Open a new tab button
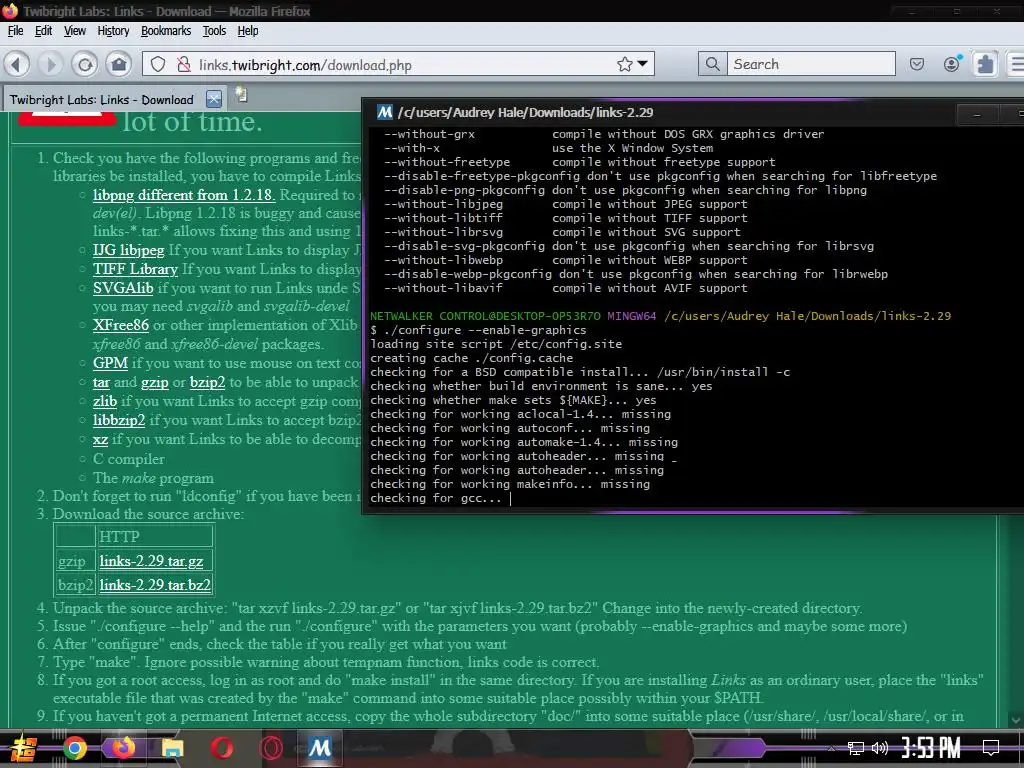 coord(242,95)
